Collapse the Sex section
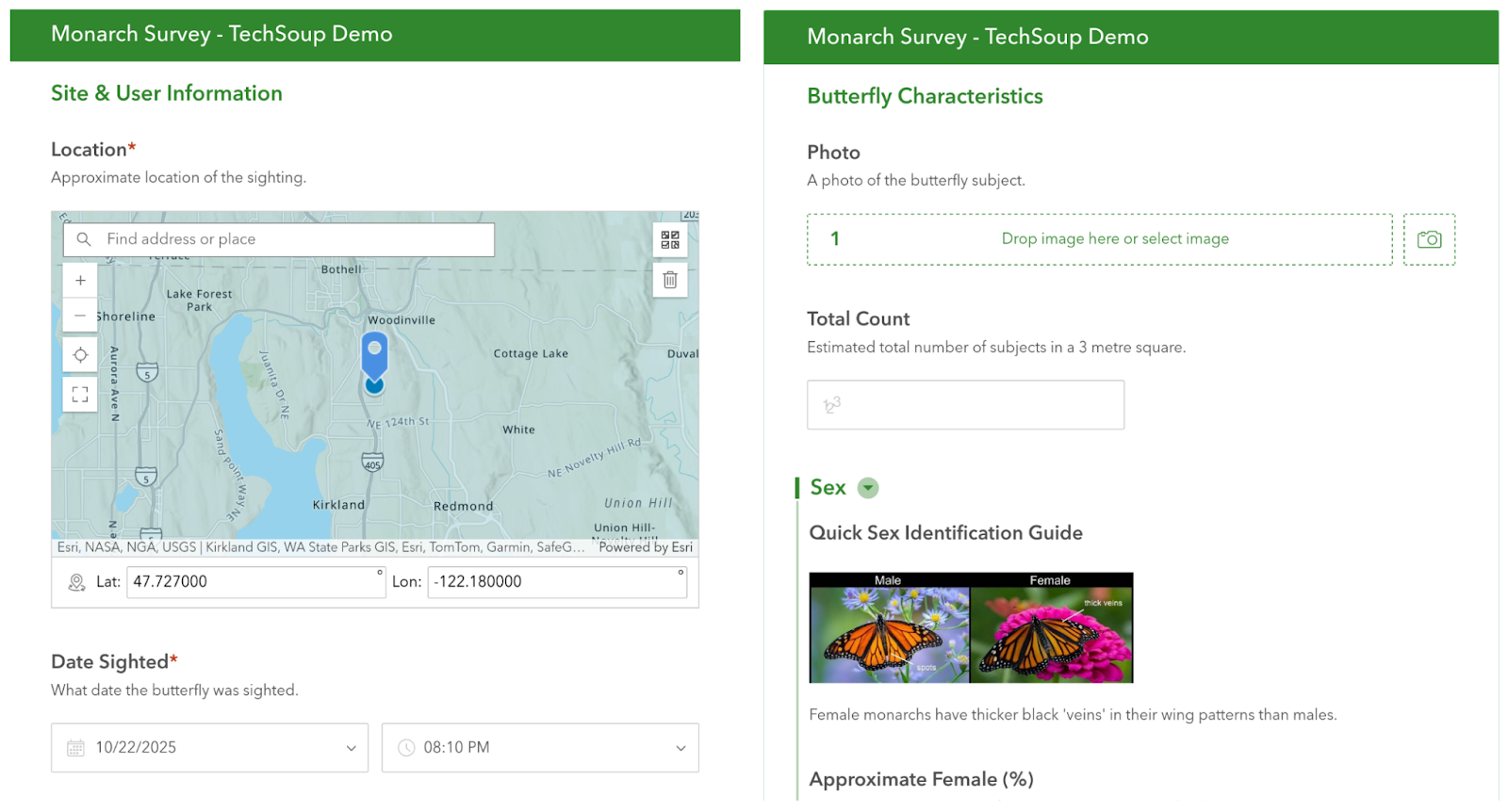The image size is (1508, 812). point(868,488)
